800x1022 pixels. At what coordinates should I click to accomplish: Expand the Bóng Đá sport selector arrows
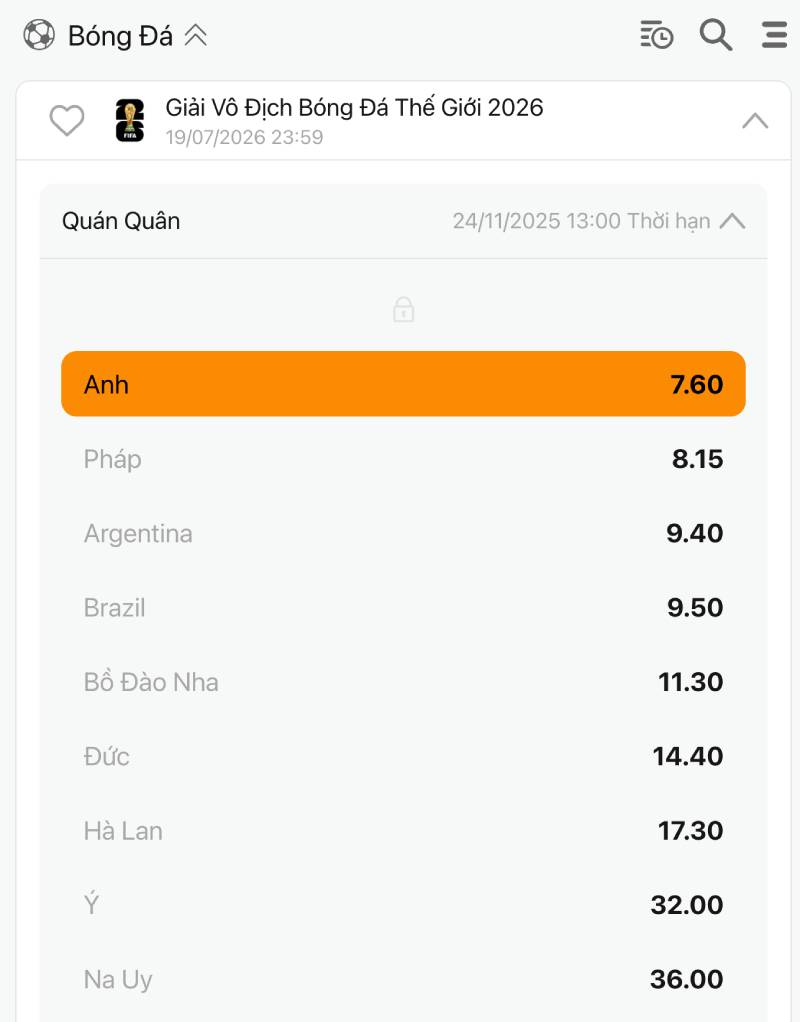(196, 36)
